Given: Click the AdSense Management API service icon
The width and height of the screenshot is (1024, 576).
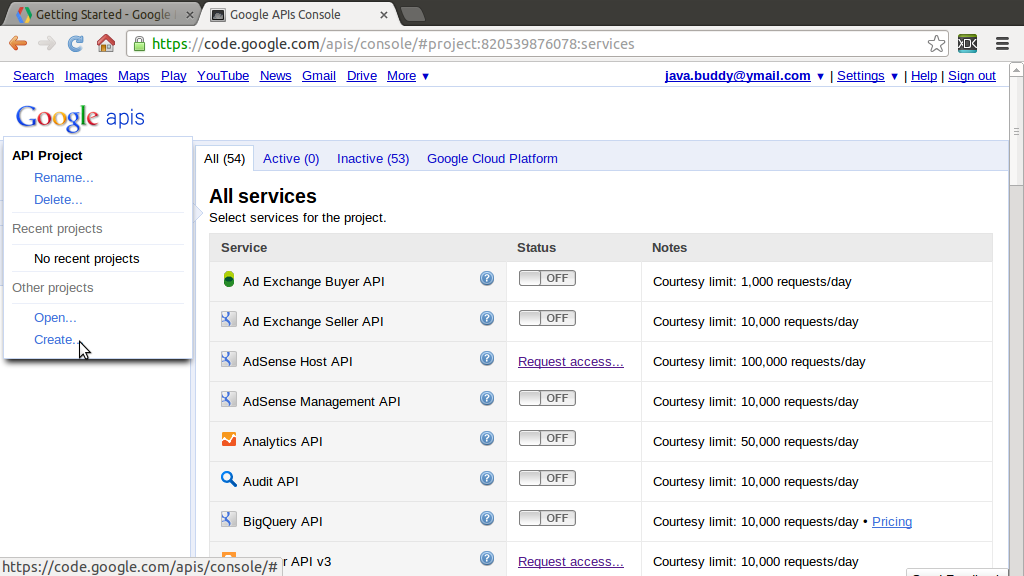Looking at the screenshot, I should point(229,399).
